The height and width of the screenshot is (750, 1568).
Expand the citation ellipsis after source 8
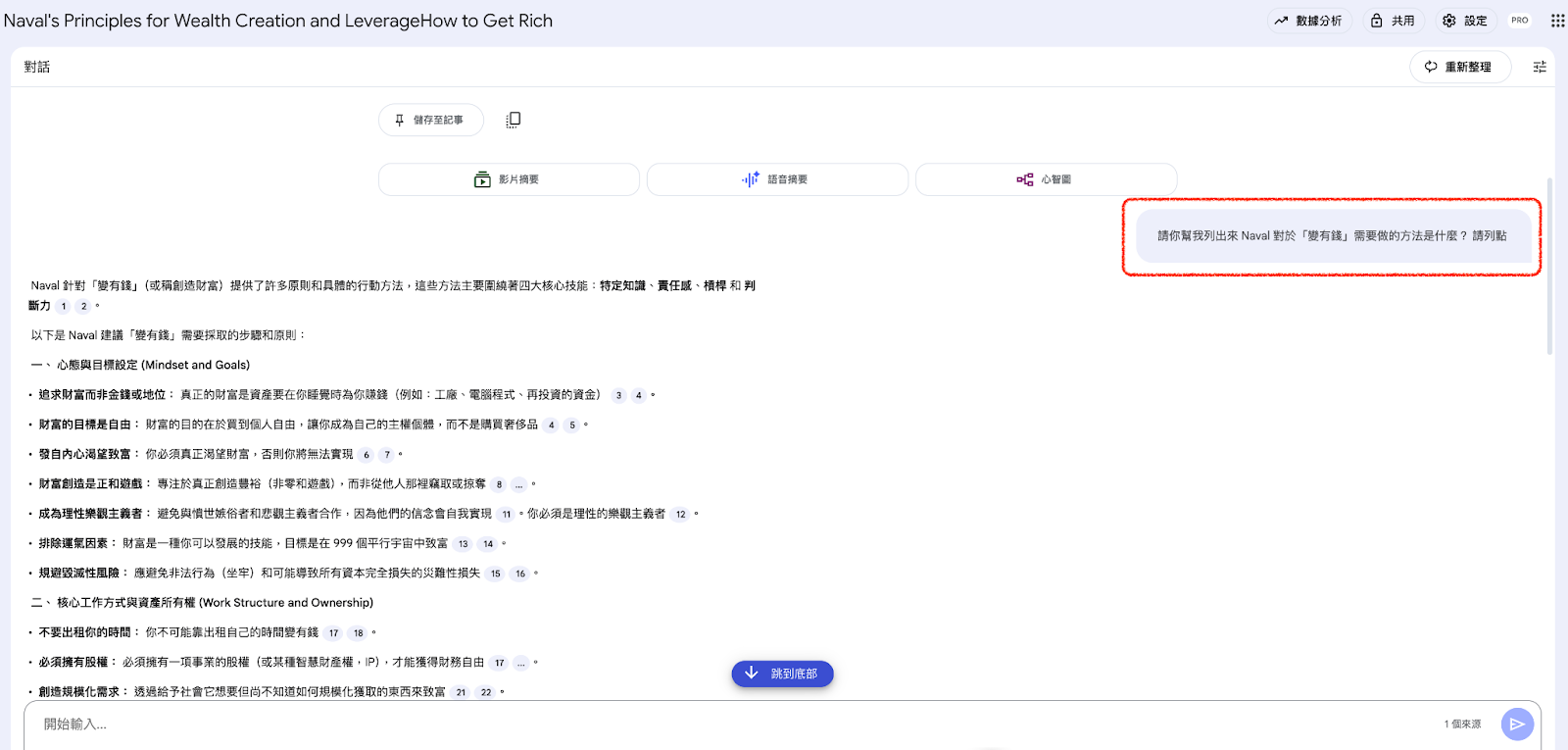point(519,484)
